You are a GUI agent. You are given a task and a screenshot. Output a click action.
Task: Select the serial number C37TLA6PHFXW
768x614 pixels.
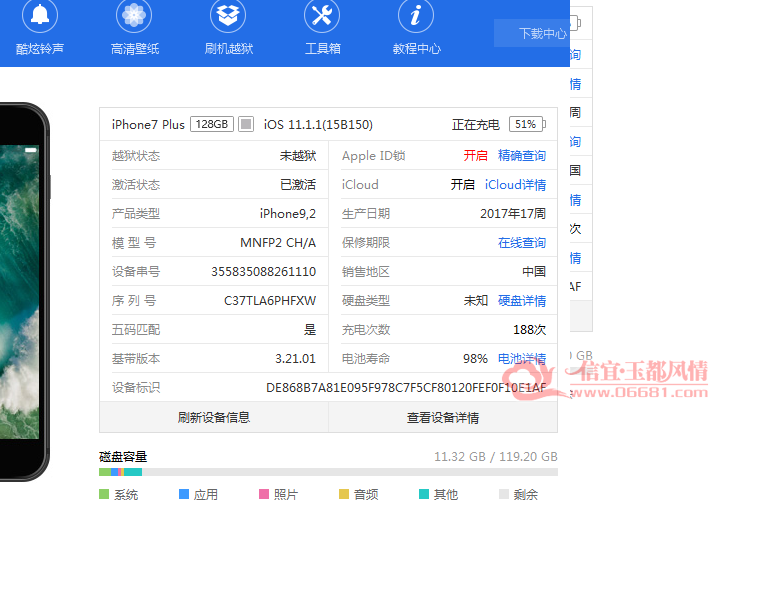point(270,301)
